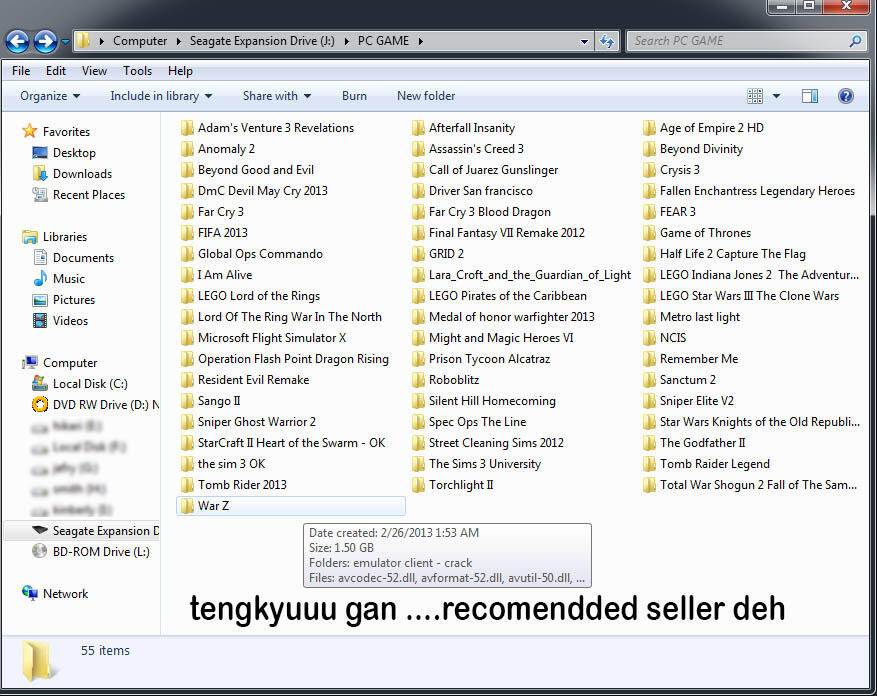Screen dimensions: 877x696
Task: Open the view options dropdown arrow
Action: point(776,96)
